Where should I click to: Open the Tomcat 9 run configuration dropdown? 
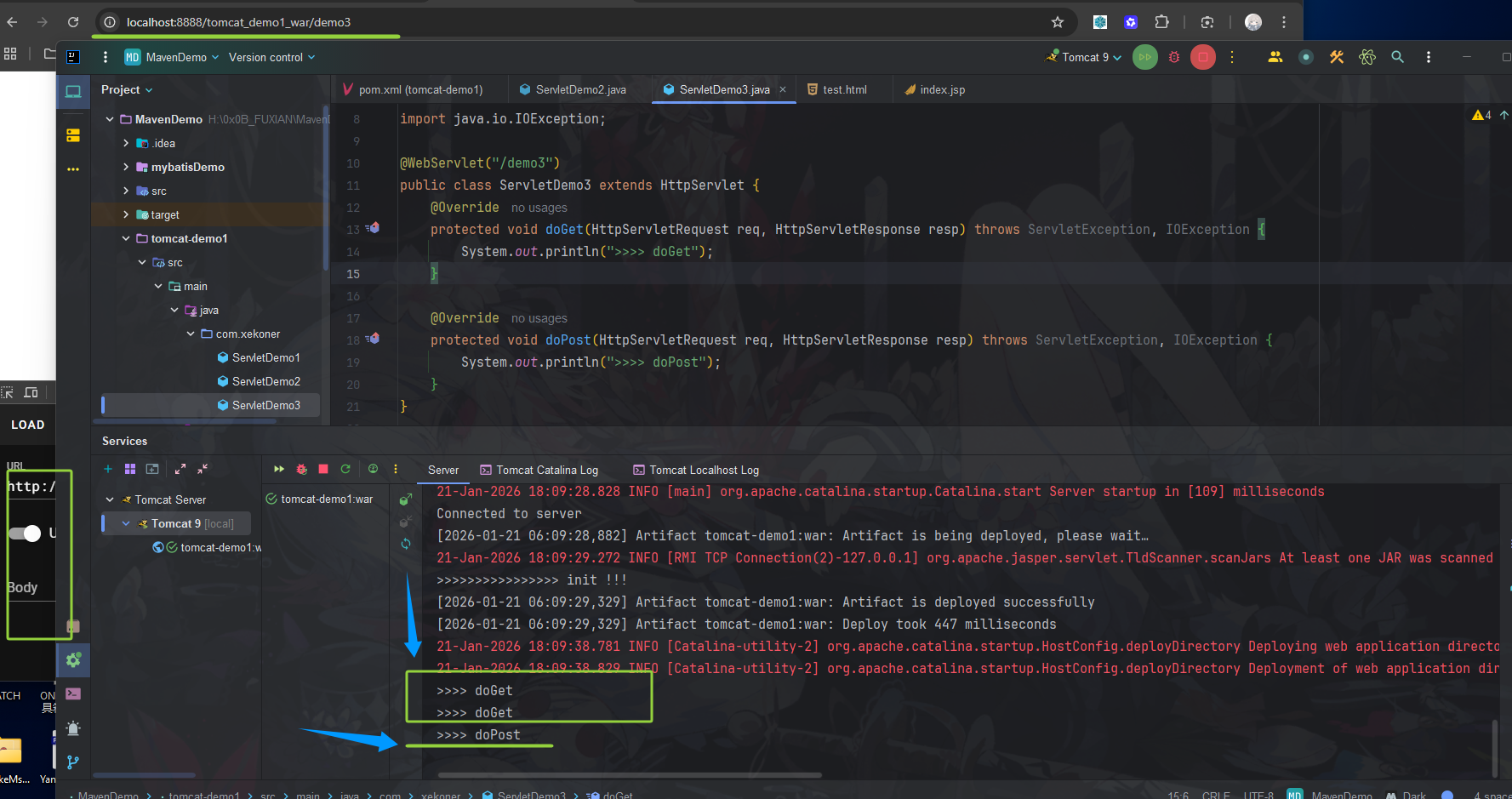click(x=1082, y=57)
